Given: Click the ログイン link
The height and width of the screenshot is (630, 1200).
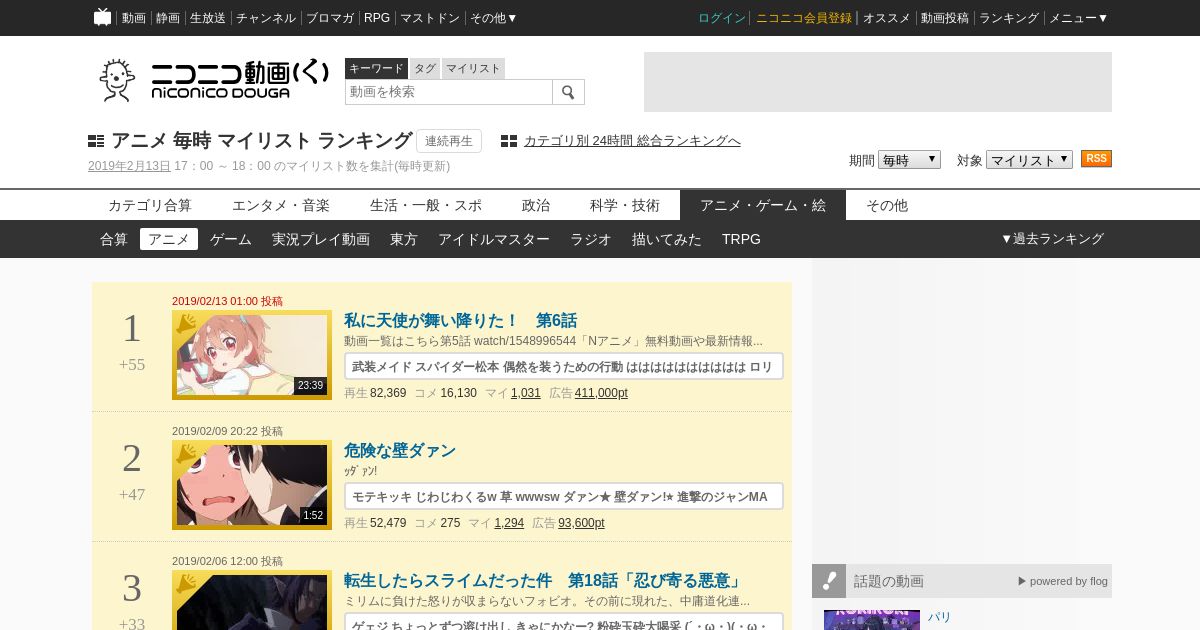Looking at the screenshot, I should [722, 18].
